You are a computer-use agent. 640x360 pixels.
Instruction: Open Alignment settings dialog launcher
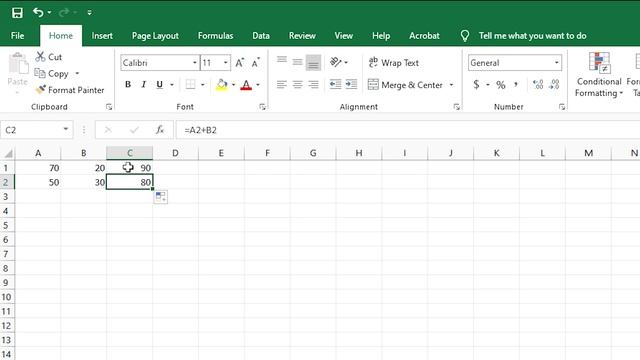pyautogui.click(x=457, y=107)
